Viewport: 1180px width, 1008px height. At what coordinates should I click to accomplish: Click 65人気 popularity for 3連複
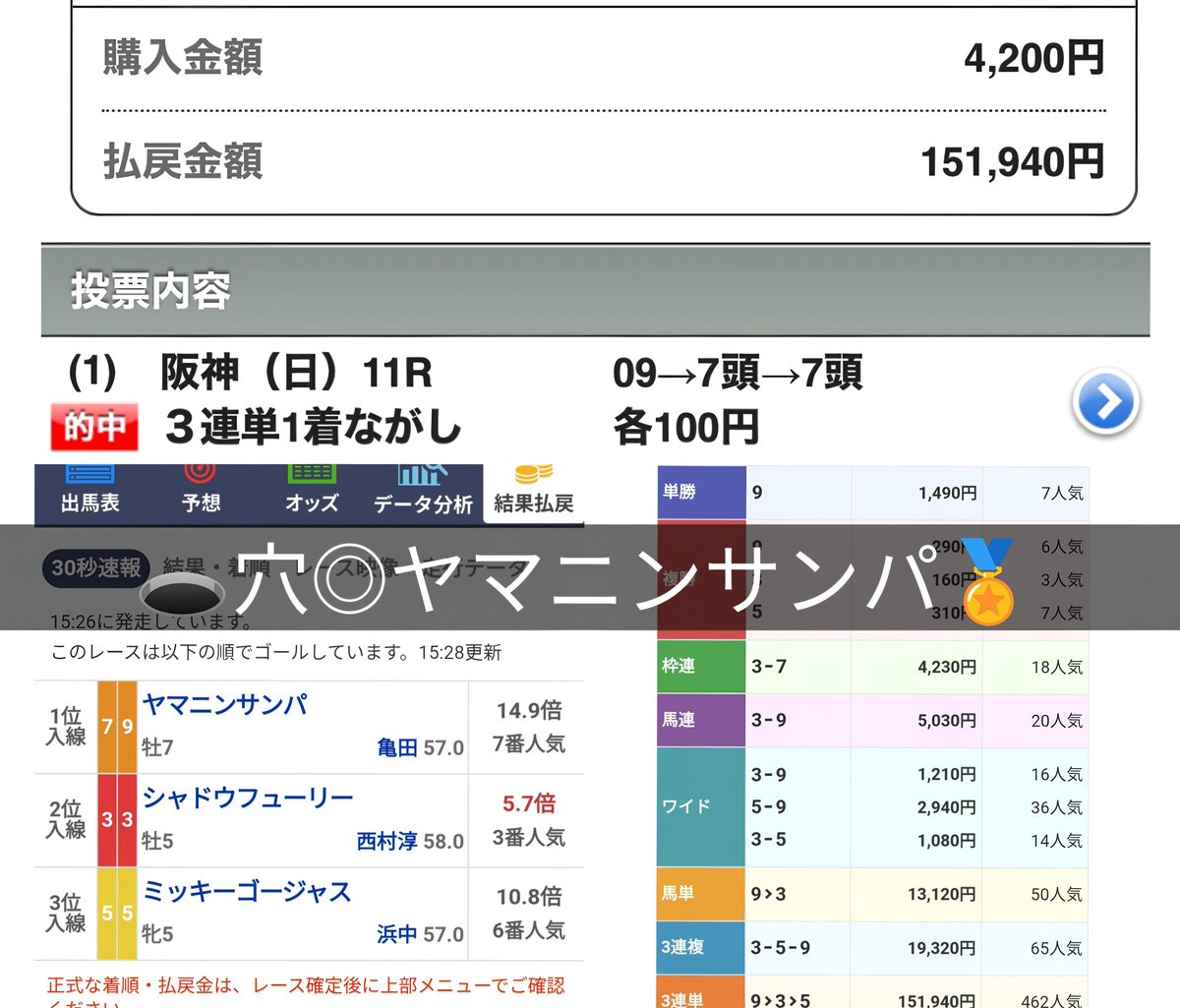pos(1056,949)
